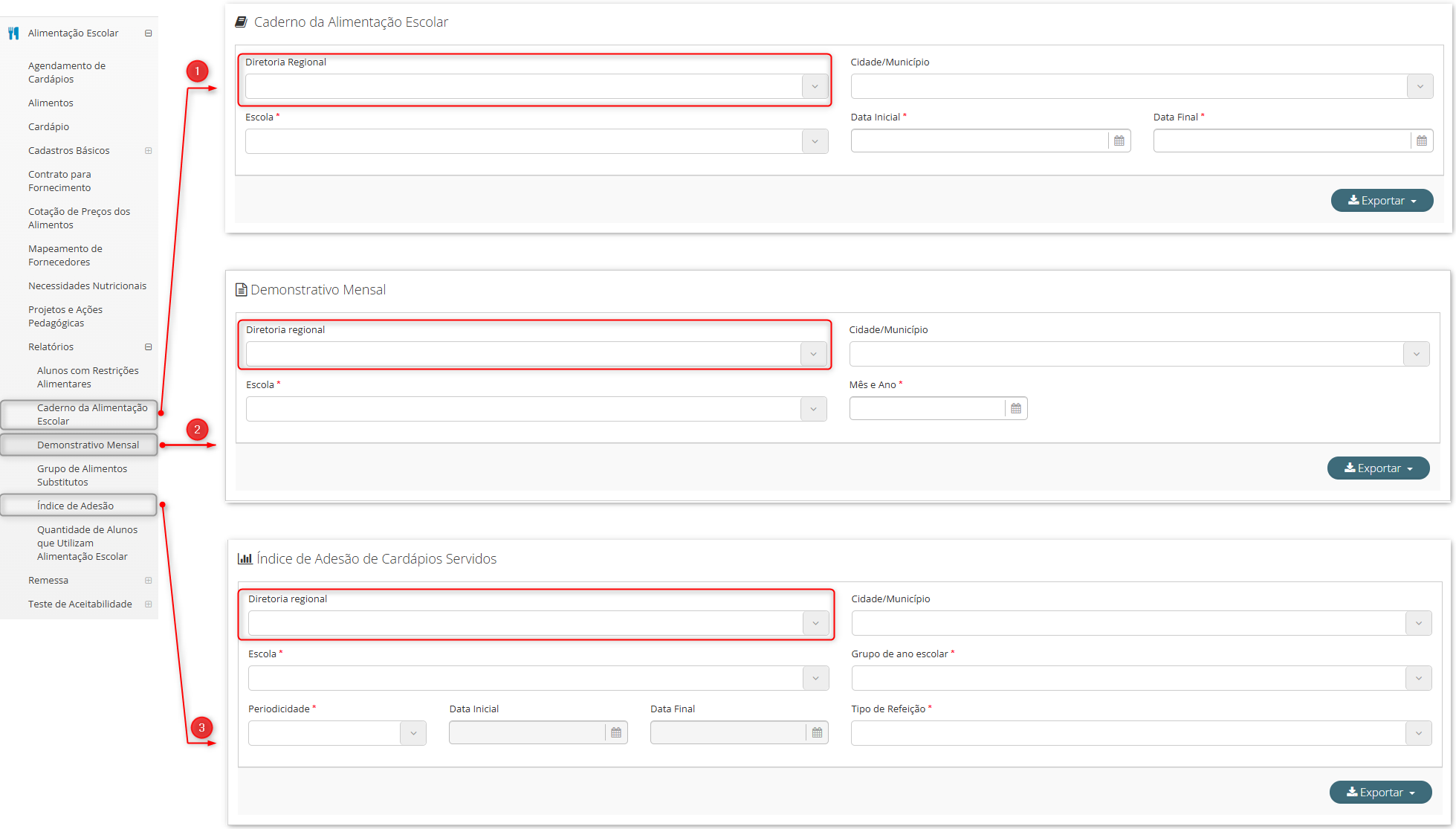Click Exportar in Índice de Adesão panel
Image resolution: width=1456 pixels, height=829 pixels.
1380,793
